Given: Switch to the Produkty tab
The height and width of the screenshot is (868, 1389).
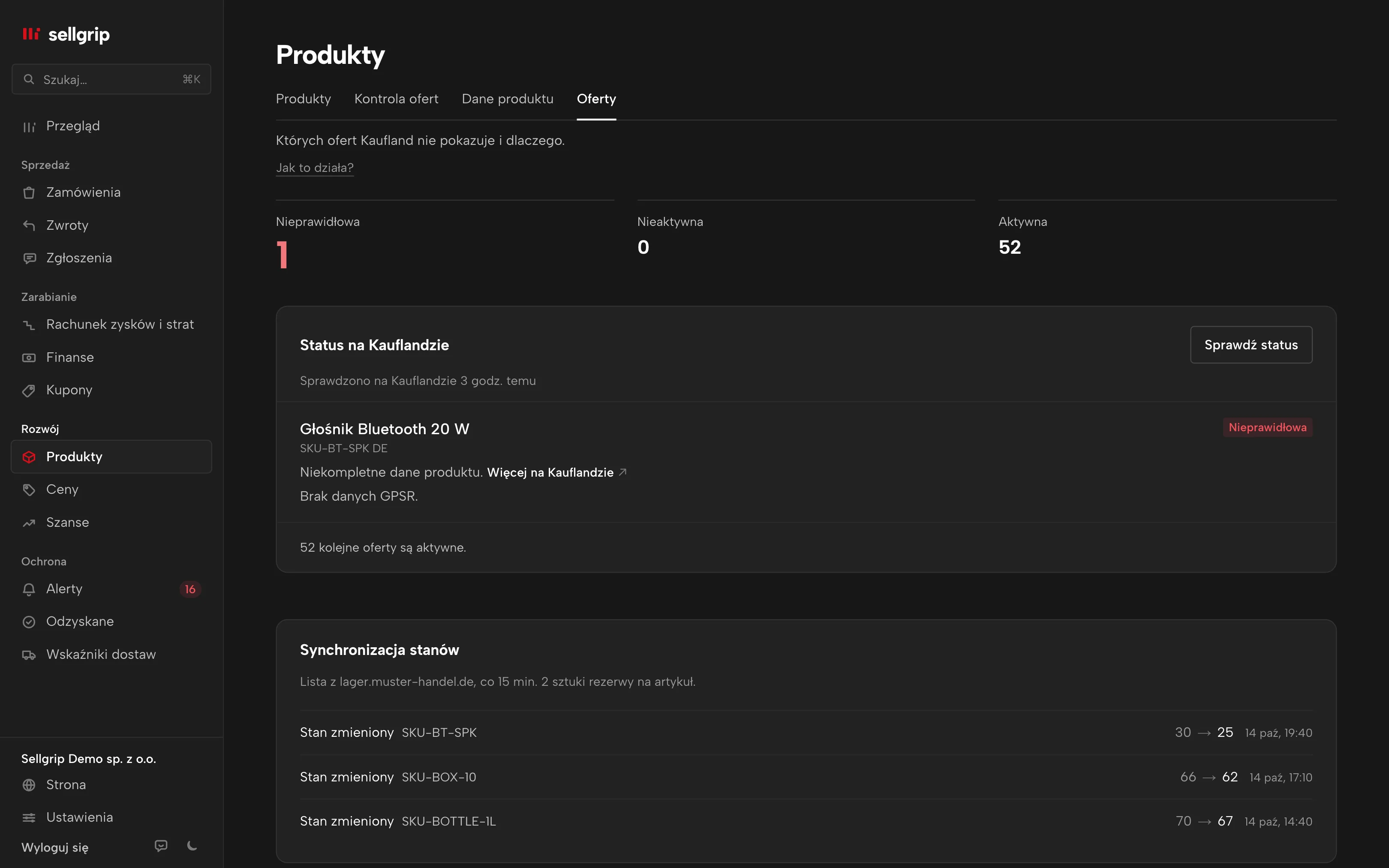Looking at the screenshot, I should (x=303, y=99).
